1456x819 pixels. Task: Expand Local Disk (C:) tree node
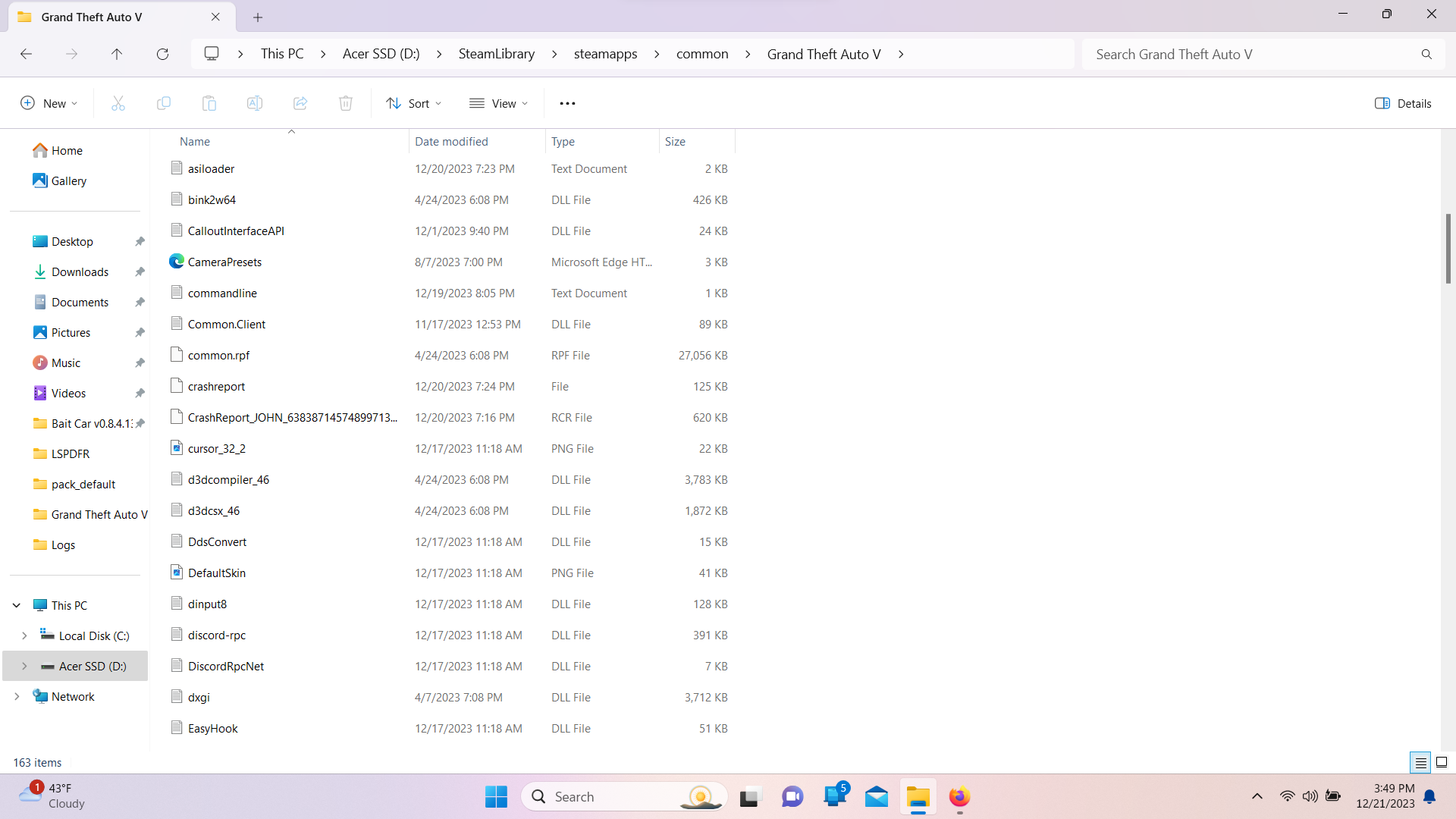(24, 635)
